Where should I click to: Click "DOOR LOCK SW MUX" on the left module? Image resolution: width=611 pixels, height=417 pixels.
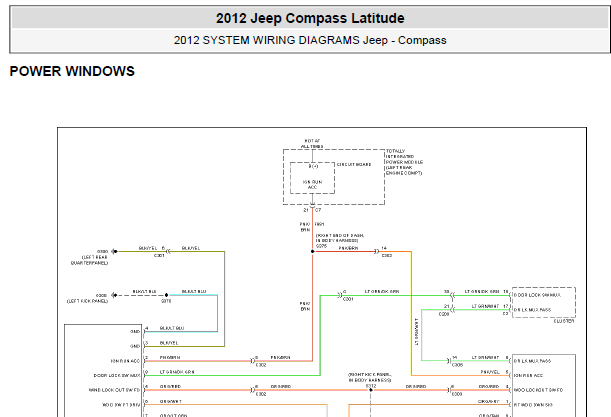point(117,376)
